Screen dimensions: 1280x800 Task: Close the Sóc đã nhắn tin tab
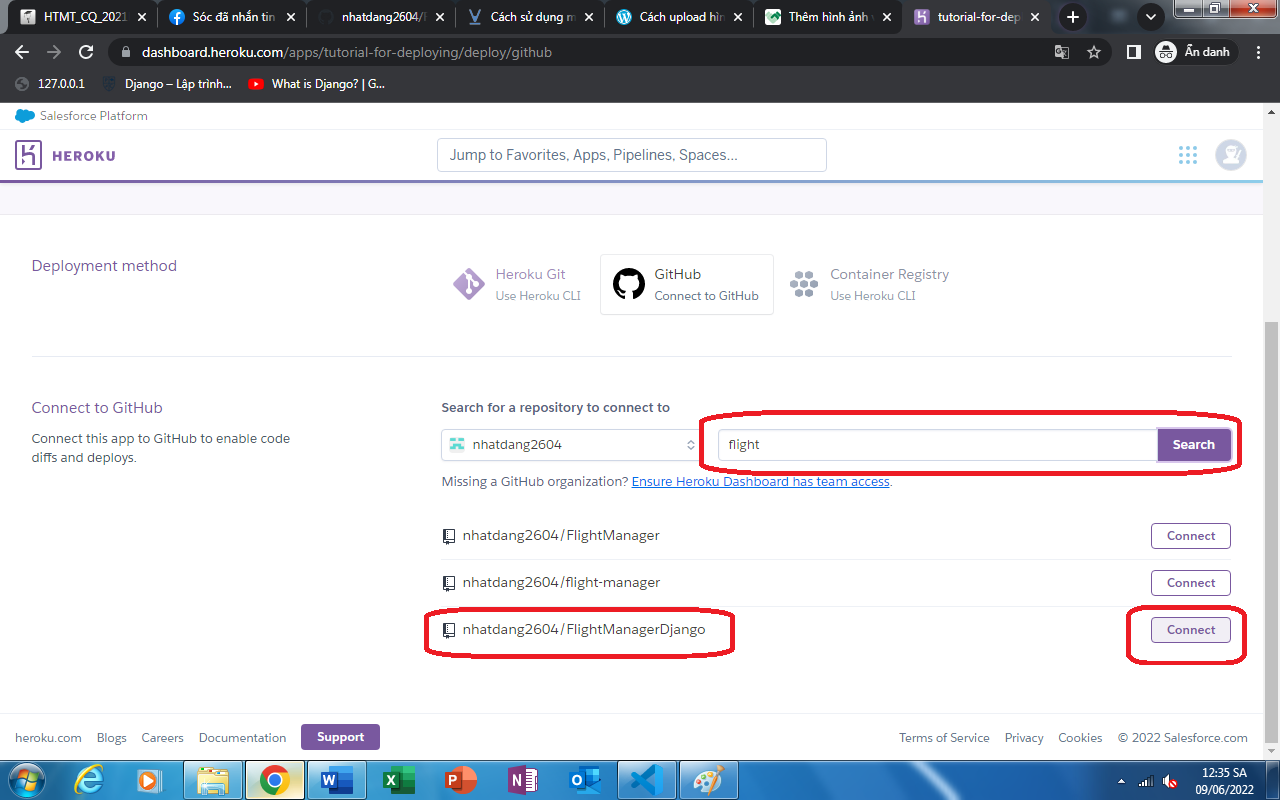pos(291,17)
